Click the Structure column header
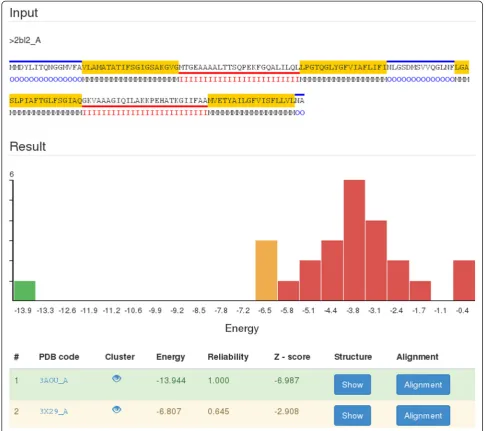This screenshot has width=486, height=431. pos(353,357)
